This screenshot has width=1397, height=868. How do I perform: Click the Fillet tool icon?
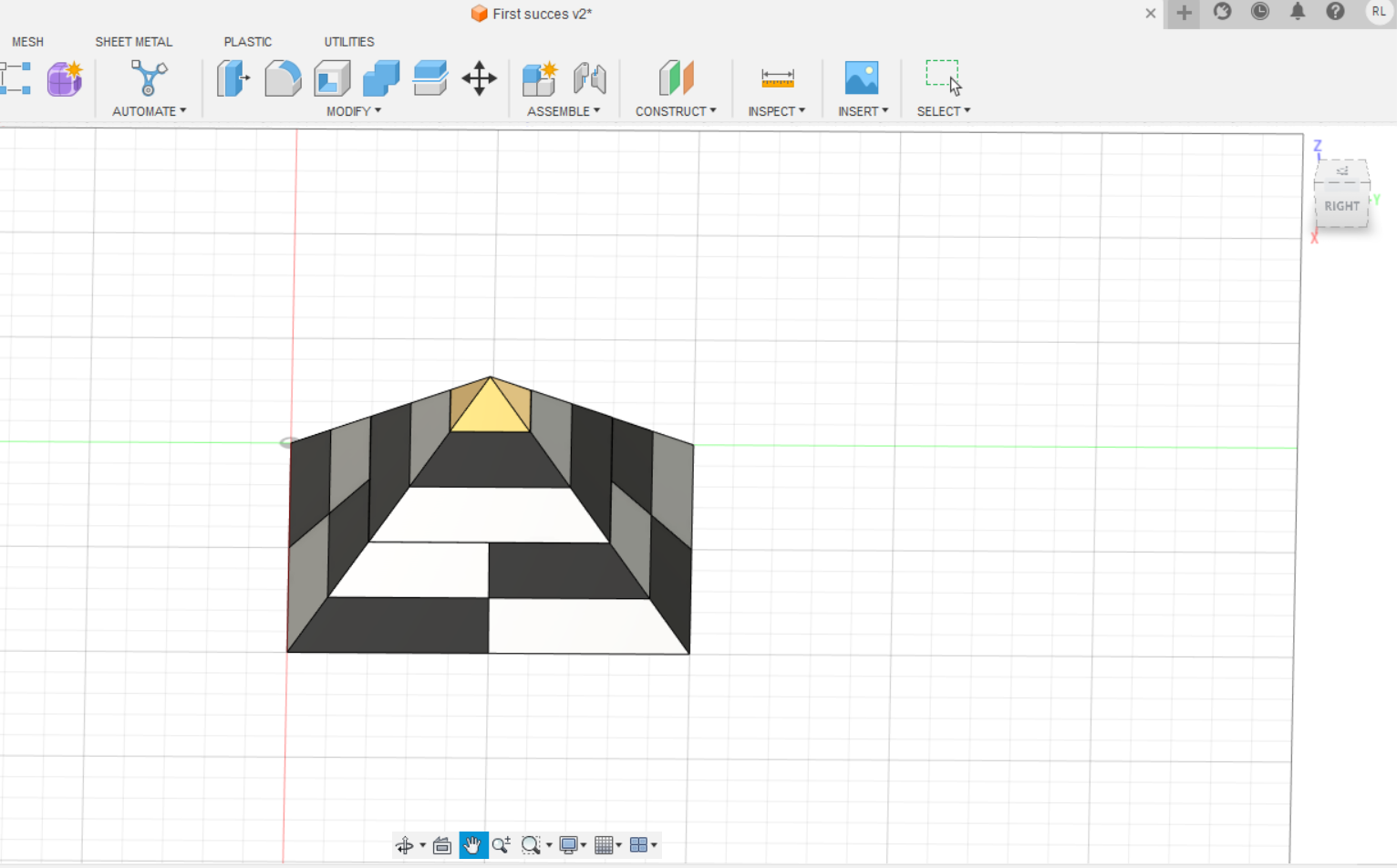click(283, 78)
